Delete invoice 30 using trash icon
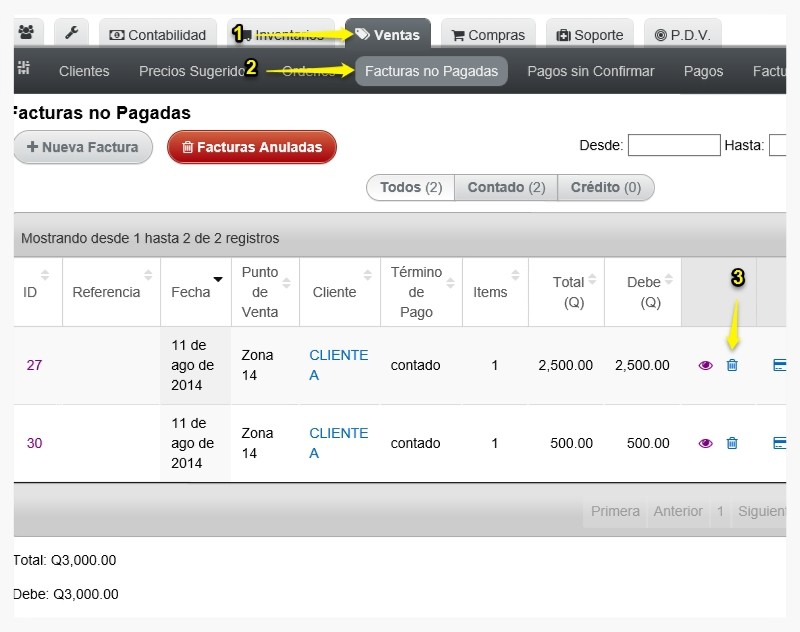 click(x=732, y=443)
